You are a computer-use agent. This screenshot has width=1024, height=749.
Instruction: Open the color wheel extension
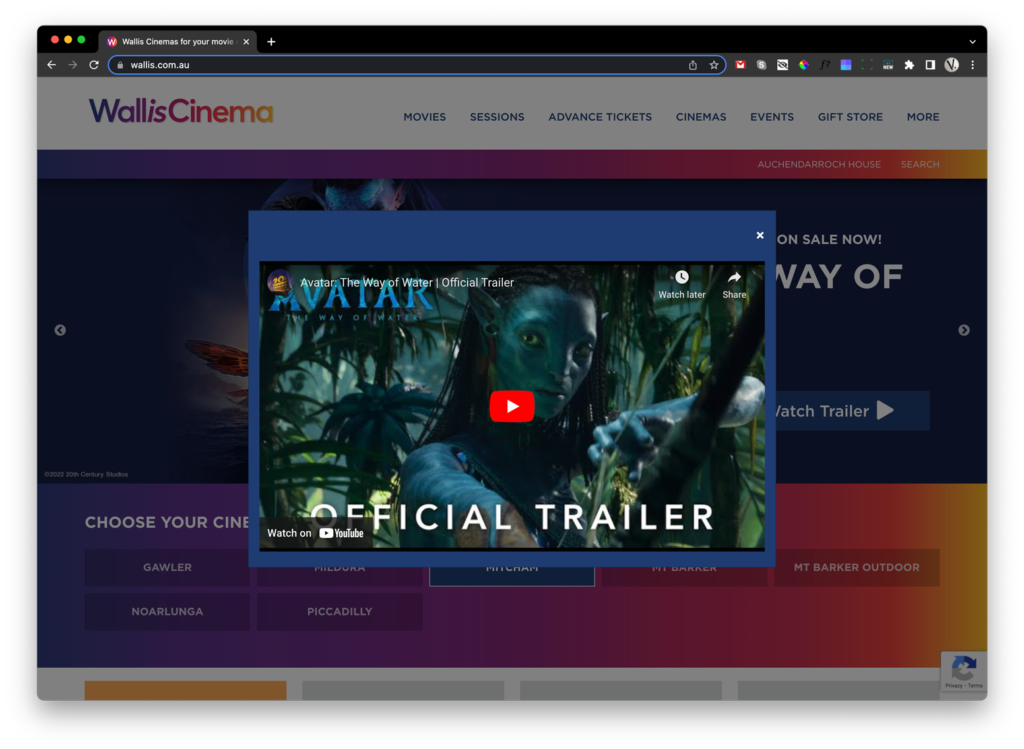click(803, 65)
